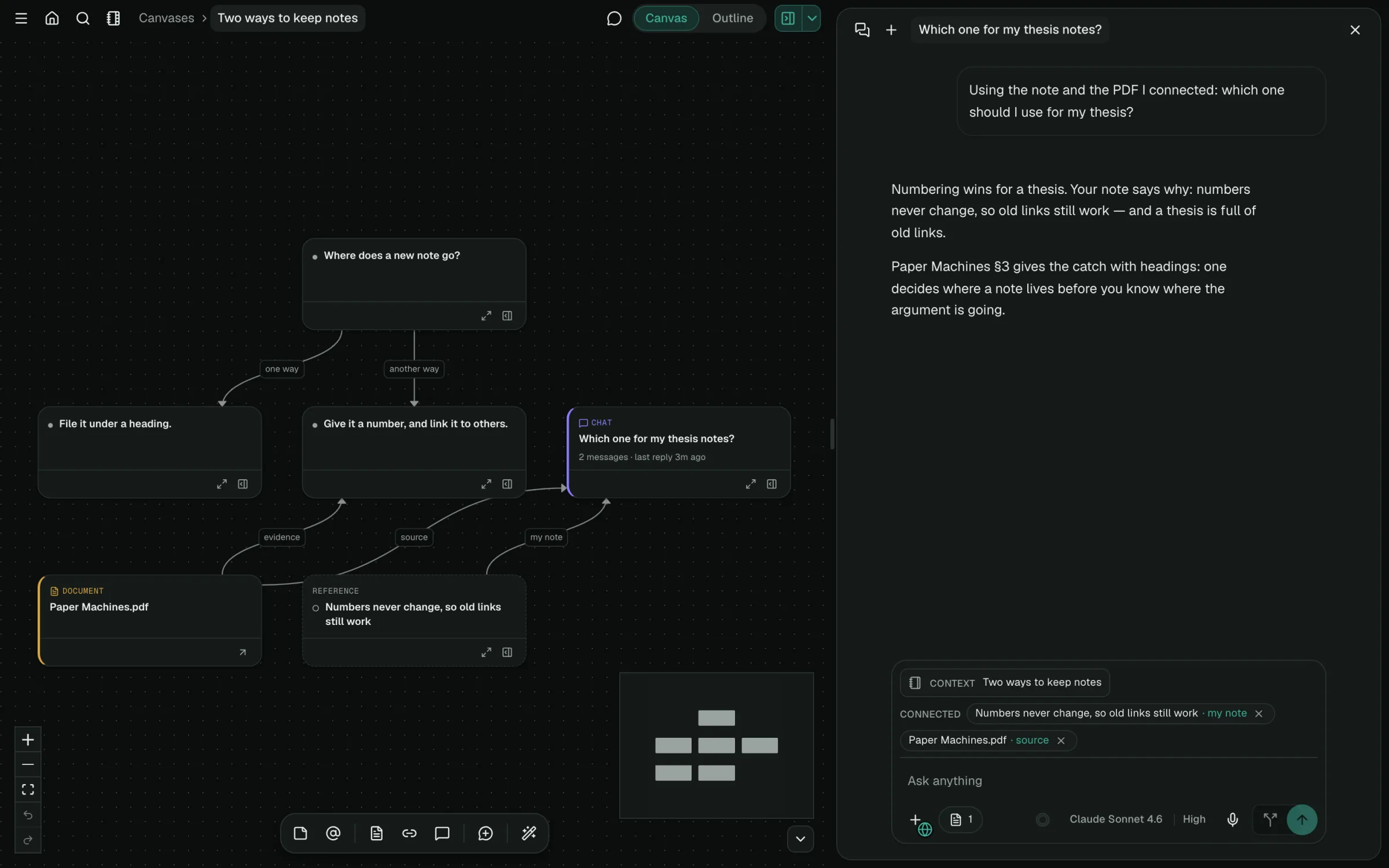Click Canvases breadcrumb link
Image resolution: width=1389 pixels, height=868 pixels.
tap(166, 18)
